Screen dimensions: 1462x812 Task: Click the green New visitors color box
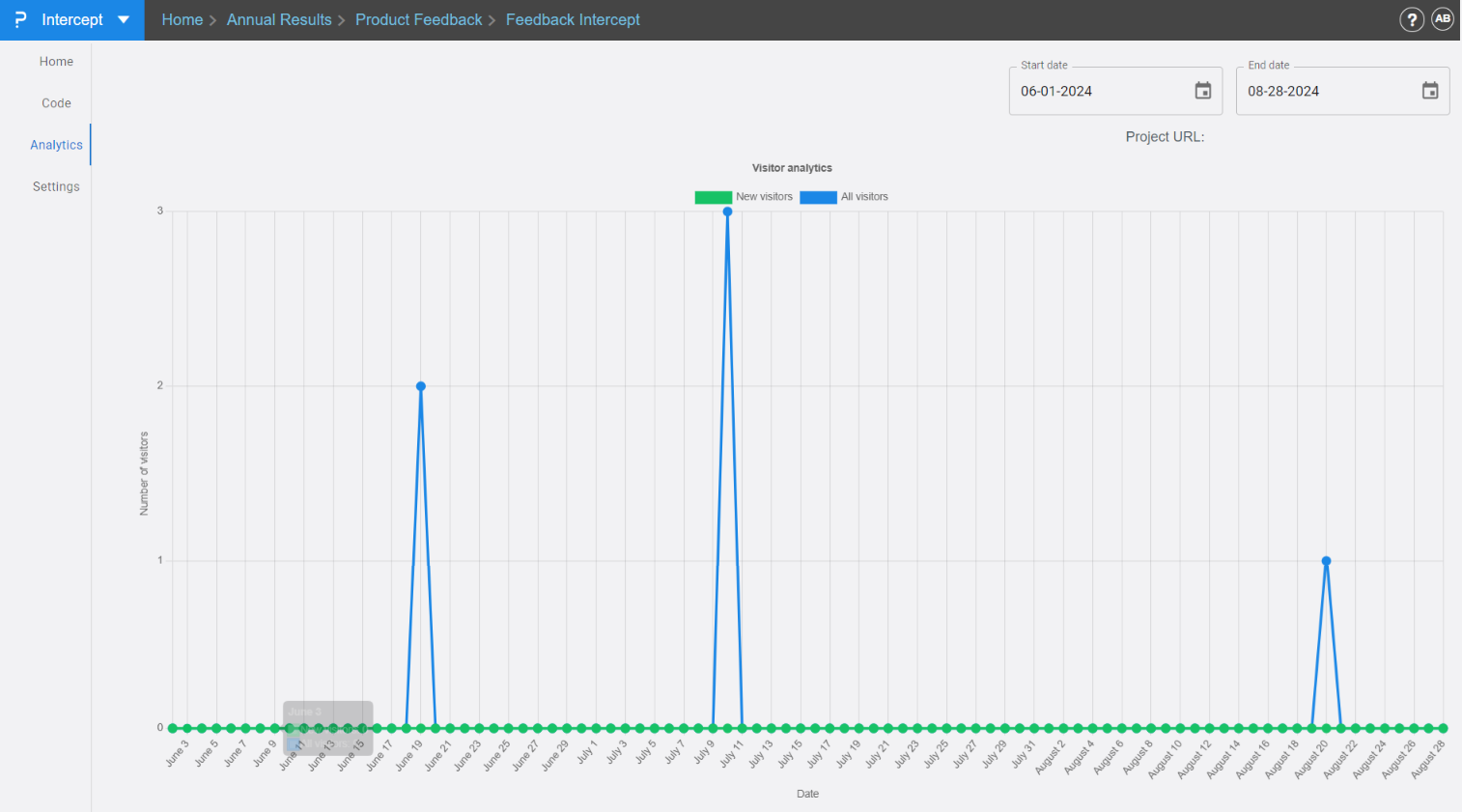713,197
